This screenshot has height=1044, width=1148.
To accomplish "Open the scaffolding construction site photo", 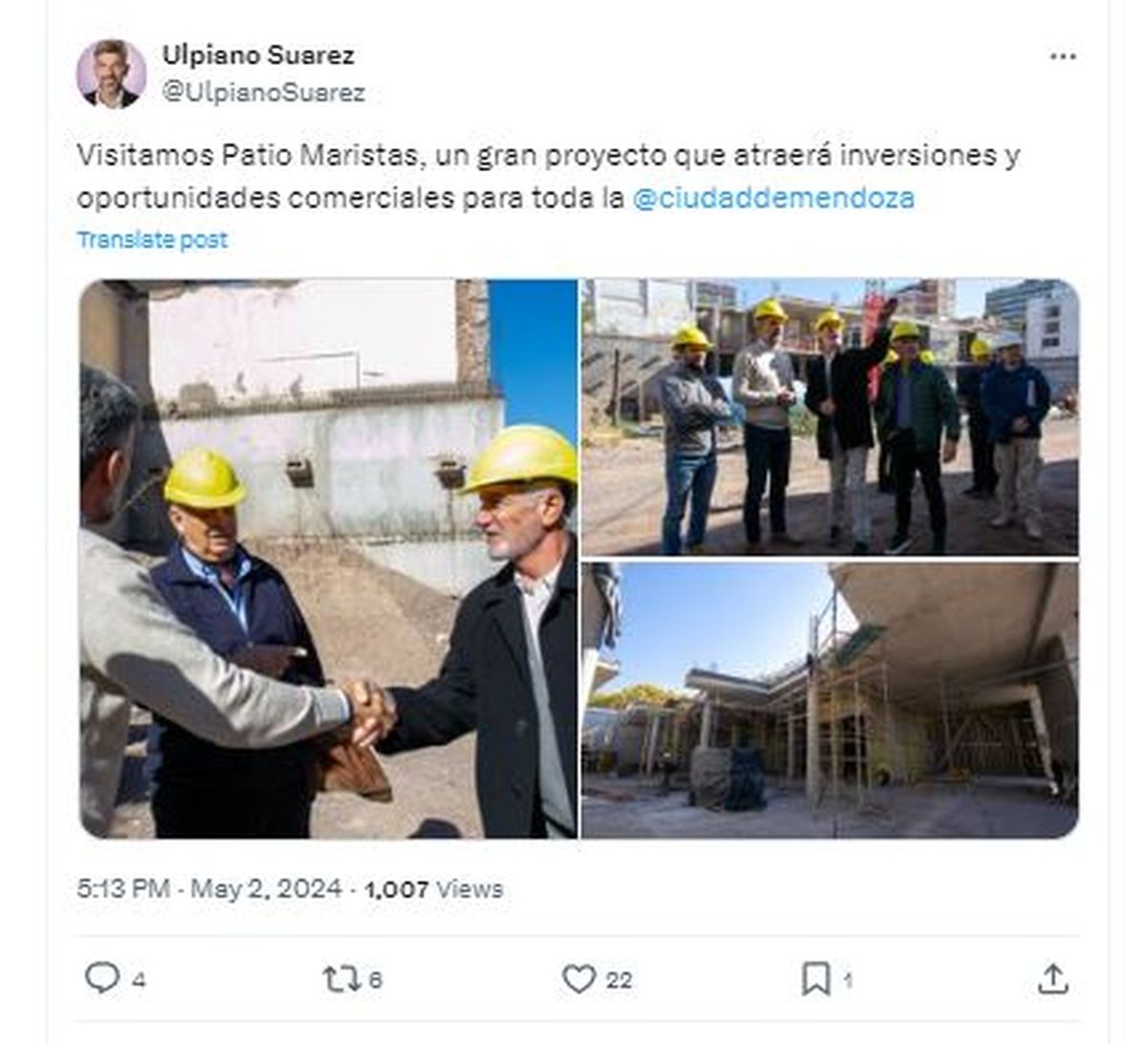I will [x=830, y=700].
